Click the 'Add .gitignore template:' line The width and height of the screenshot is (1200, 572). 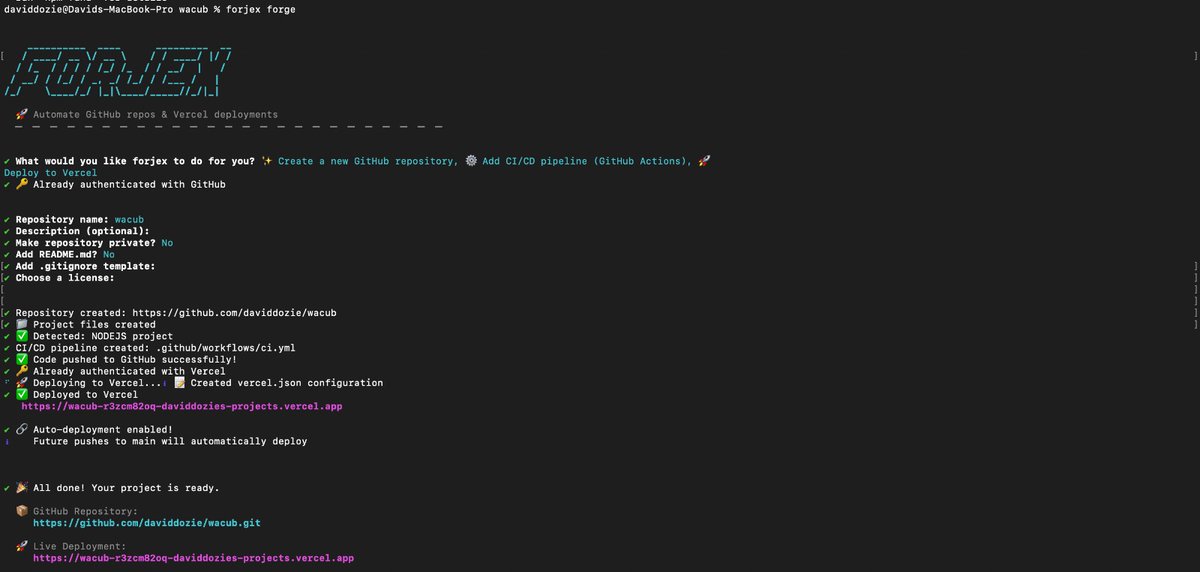tap(85, 266)
